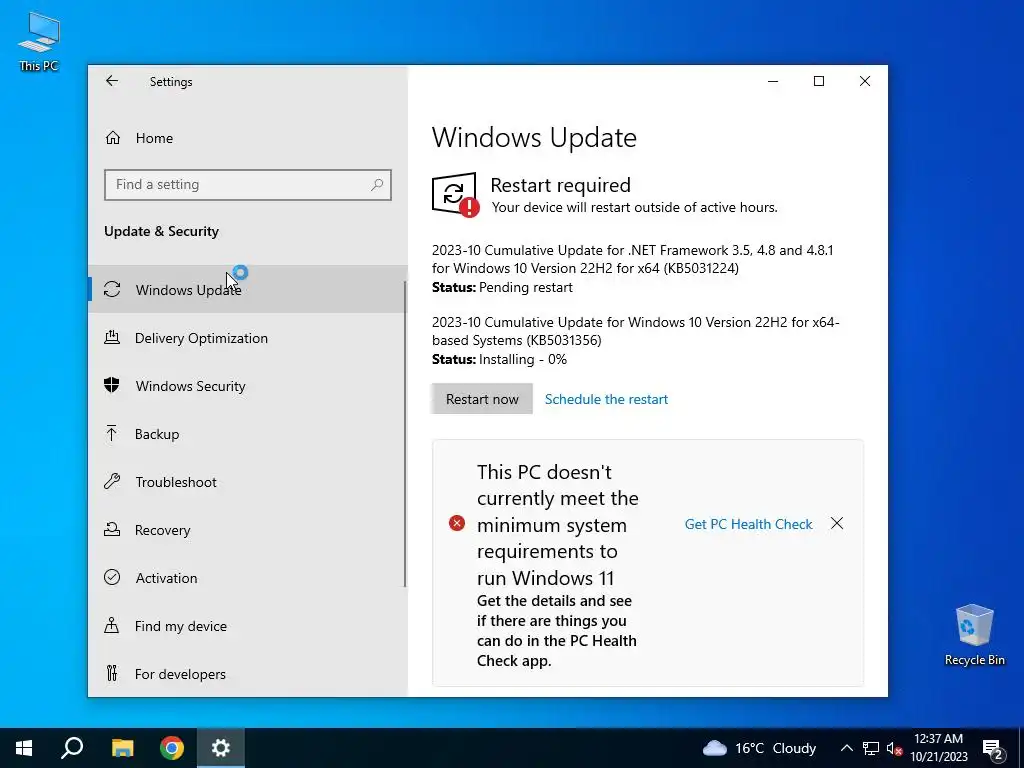Image resolution: width=1024 pixels, height=768 pixels.
Task: Click the Status: Installing - 0% text
Action: click(x=500, y=359)
